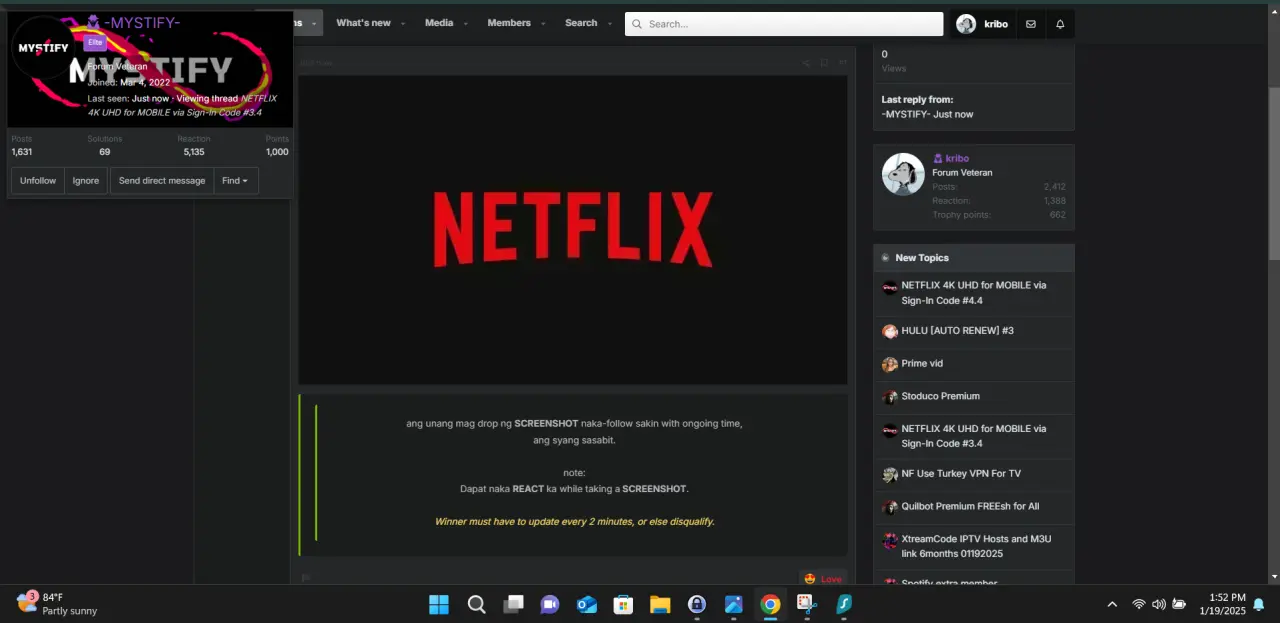Image resolution: width=1280 pixels, height=623 pixels.
Task: Open the Windows notification bell
Action: (x=1259, y=604)
